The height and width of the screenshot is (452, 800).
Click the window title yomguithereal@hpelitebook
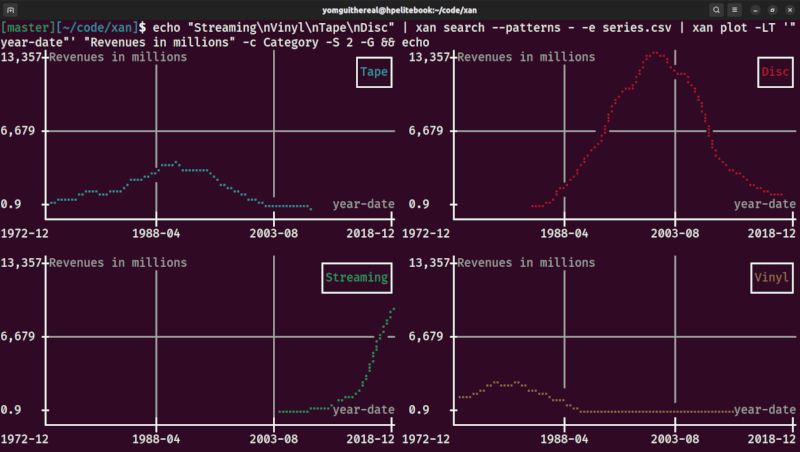tap(399, 8)
